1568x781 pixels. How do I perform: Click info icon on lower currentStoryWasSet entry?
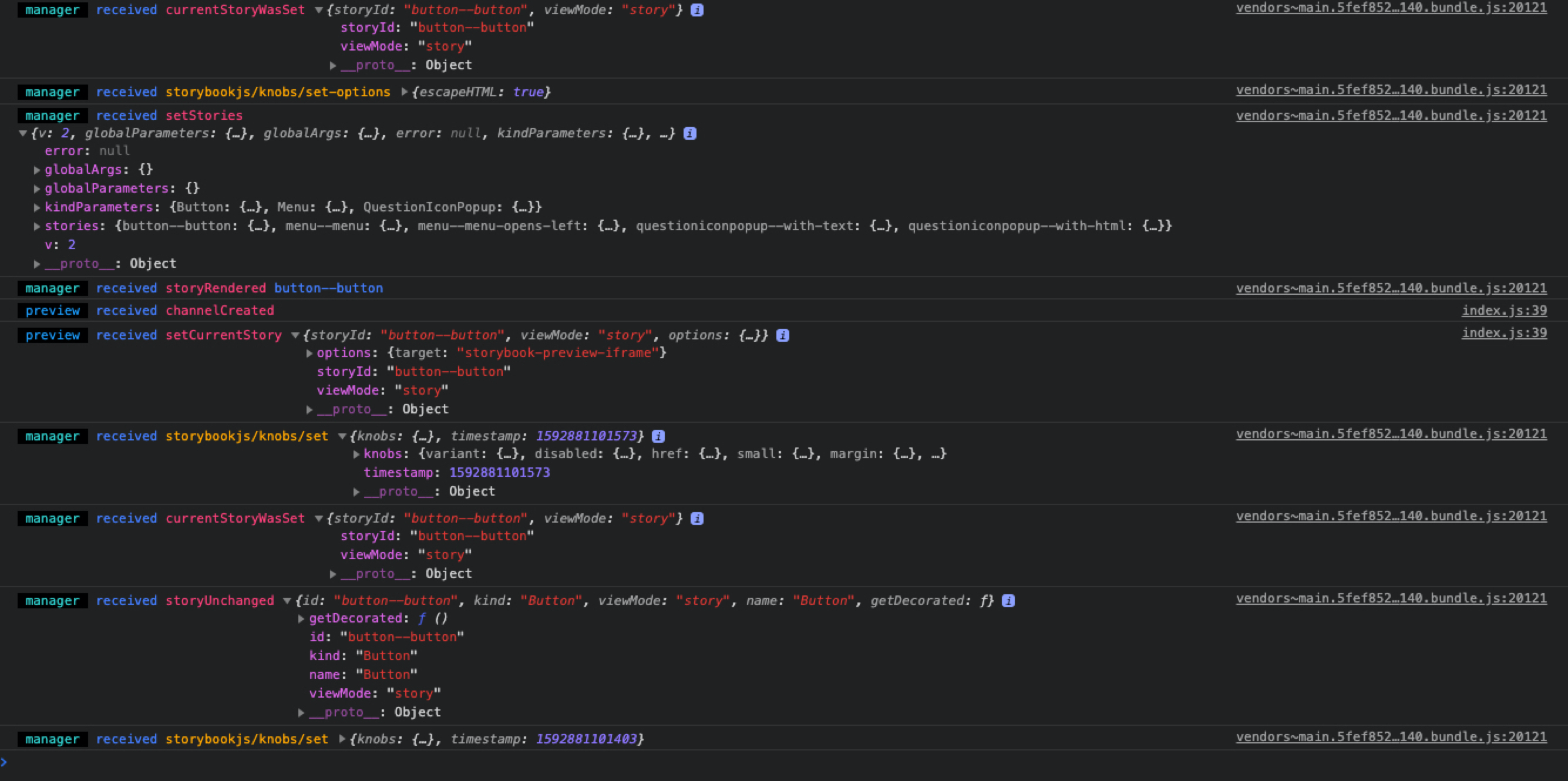697,519
